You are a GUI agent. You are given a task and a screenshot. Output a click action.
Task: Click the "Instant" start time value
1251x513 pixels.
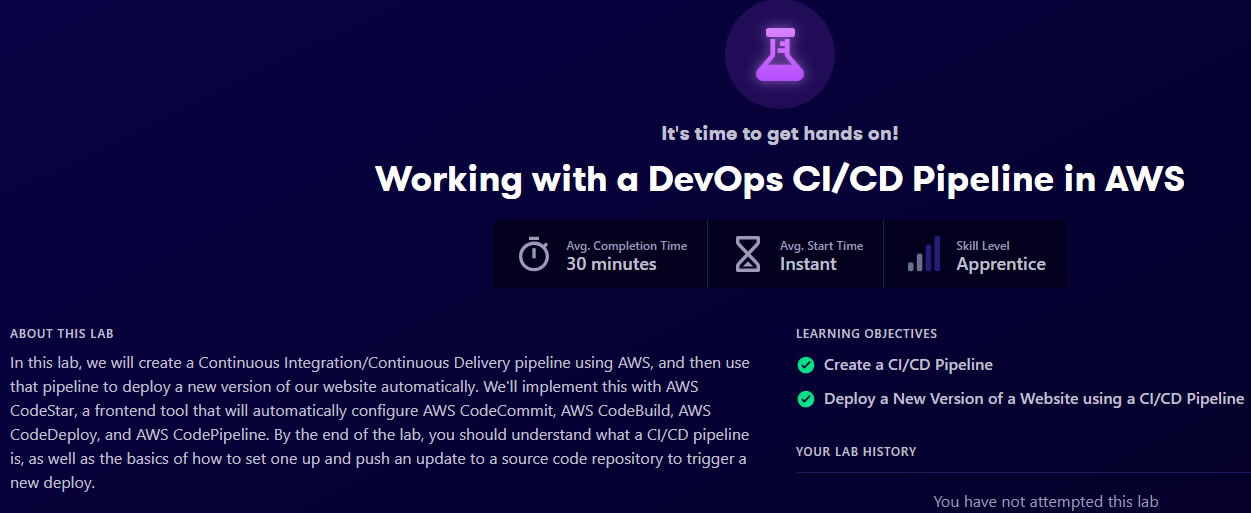tap(808, 264)
